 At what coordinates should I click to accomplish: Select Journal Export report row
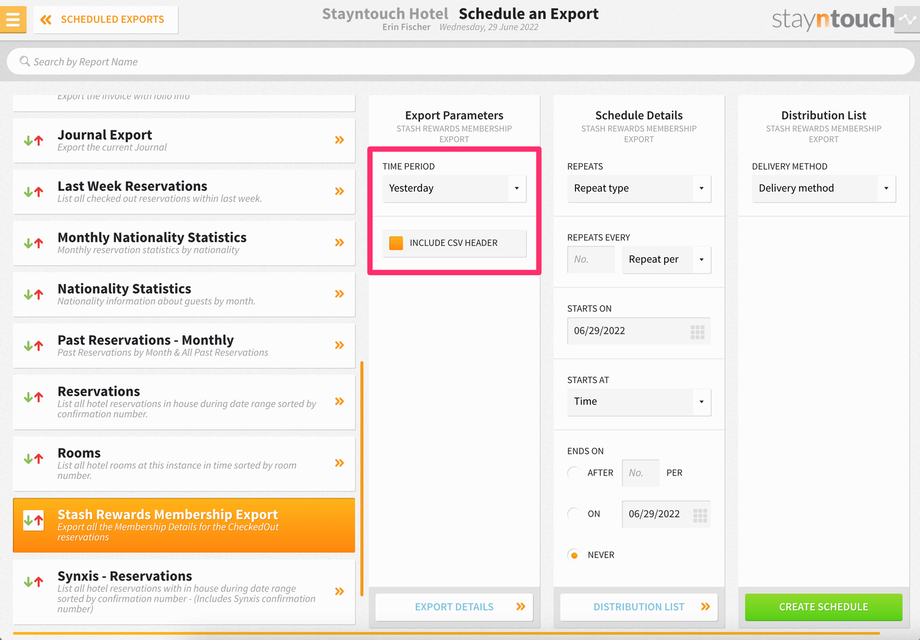click(184, 140)
